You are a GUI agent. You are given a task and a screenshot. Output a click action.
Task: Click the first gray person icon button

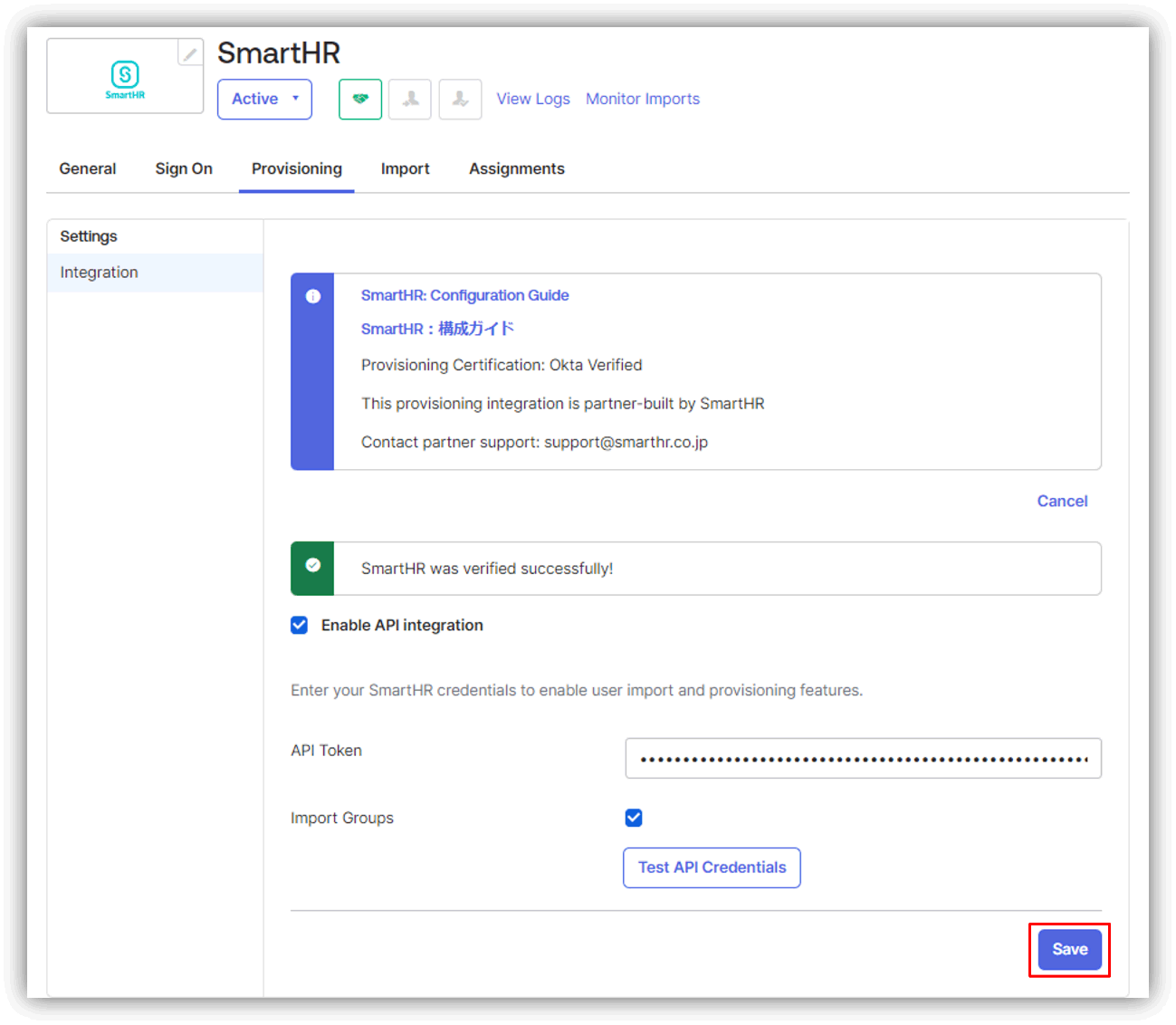[410, 100]
